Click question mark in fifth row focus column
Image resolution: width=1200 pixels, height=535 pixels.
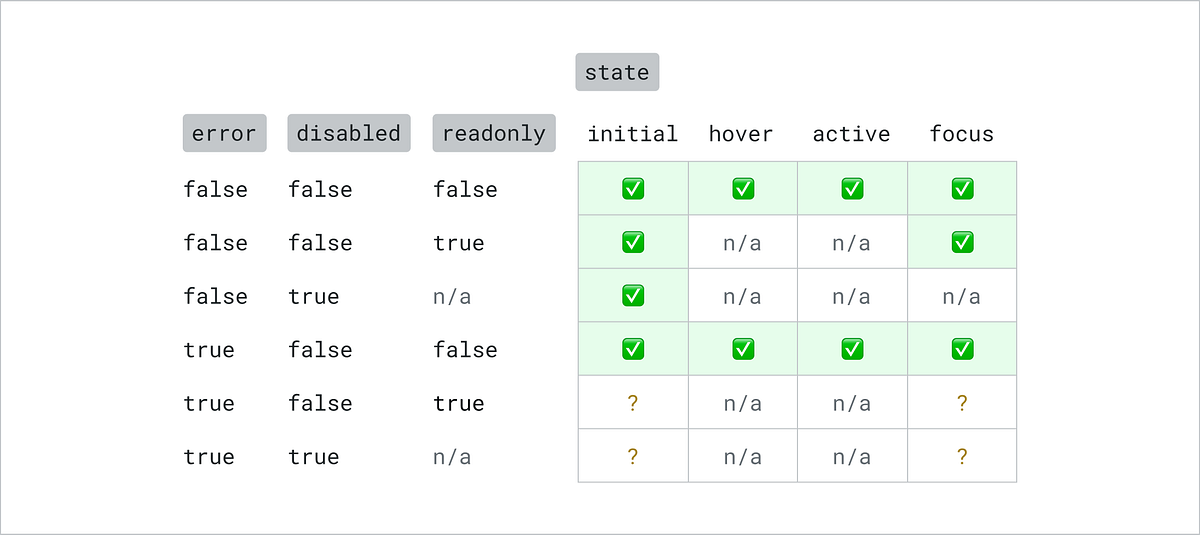[x=962, y=403]
